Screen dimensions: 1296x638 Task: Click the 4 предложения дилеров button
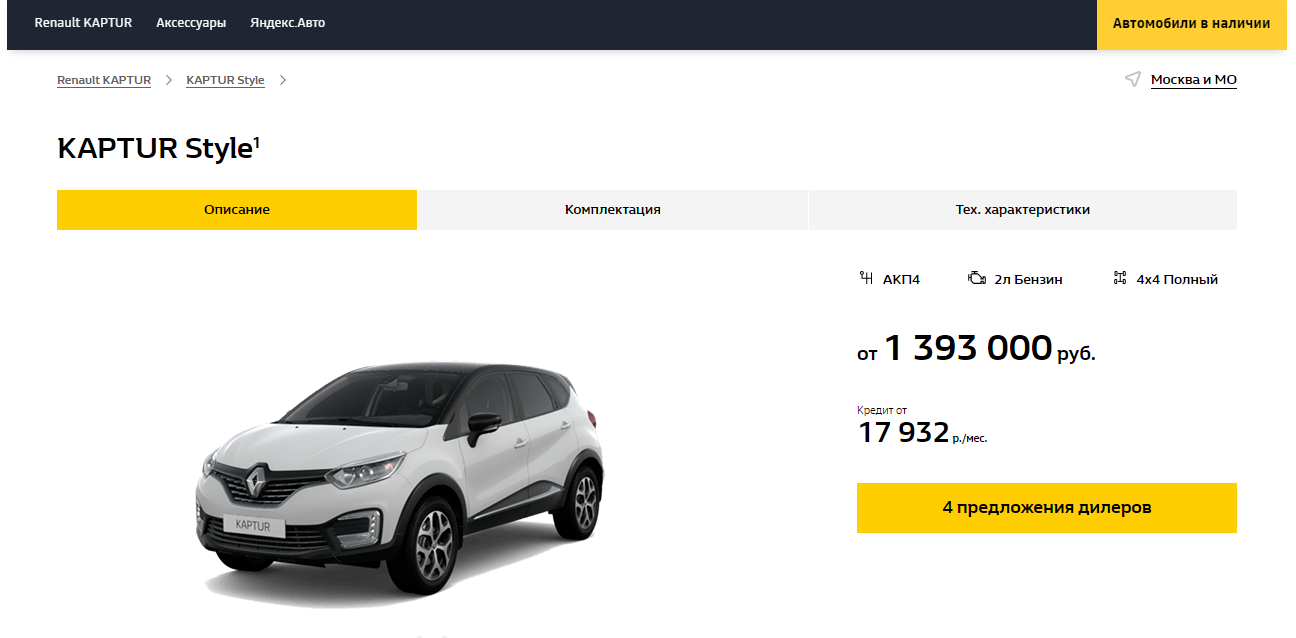click(x=1047, y=508)
